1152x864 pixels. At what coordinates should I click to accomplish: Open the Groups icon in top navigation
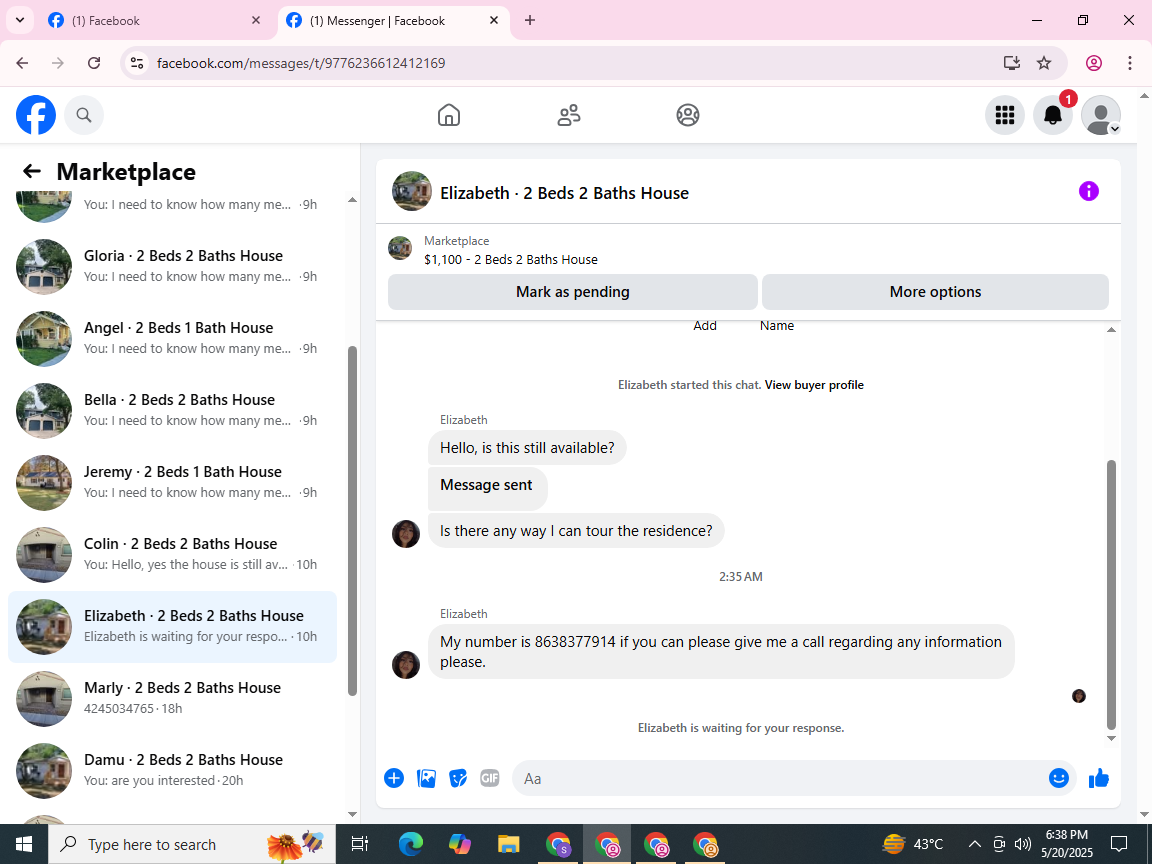(x=688, y=115)
